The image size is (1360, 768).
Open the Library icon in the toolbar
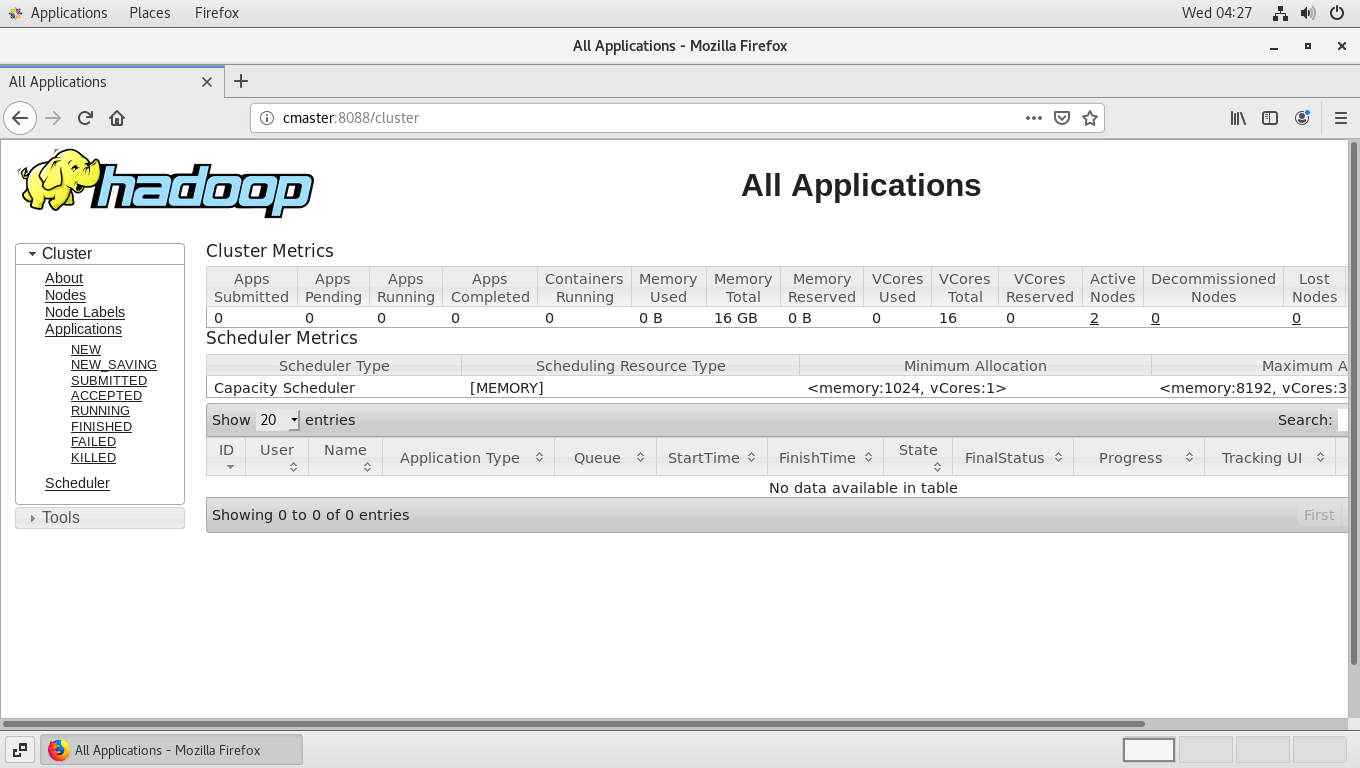(1238, 118)
